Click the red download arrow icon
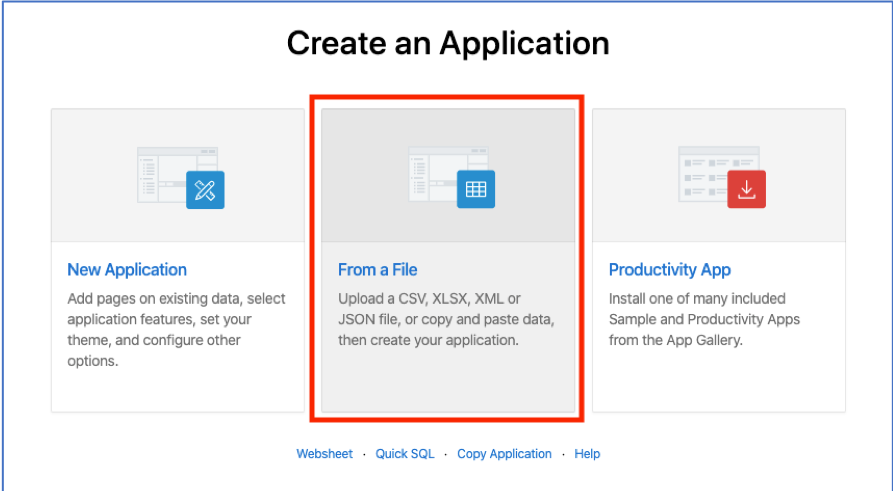 (746, 189)
